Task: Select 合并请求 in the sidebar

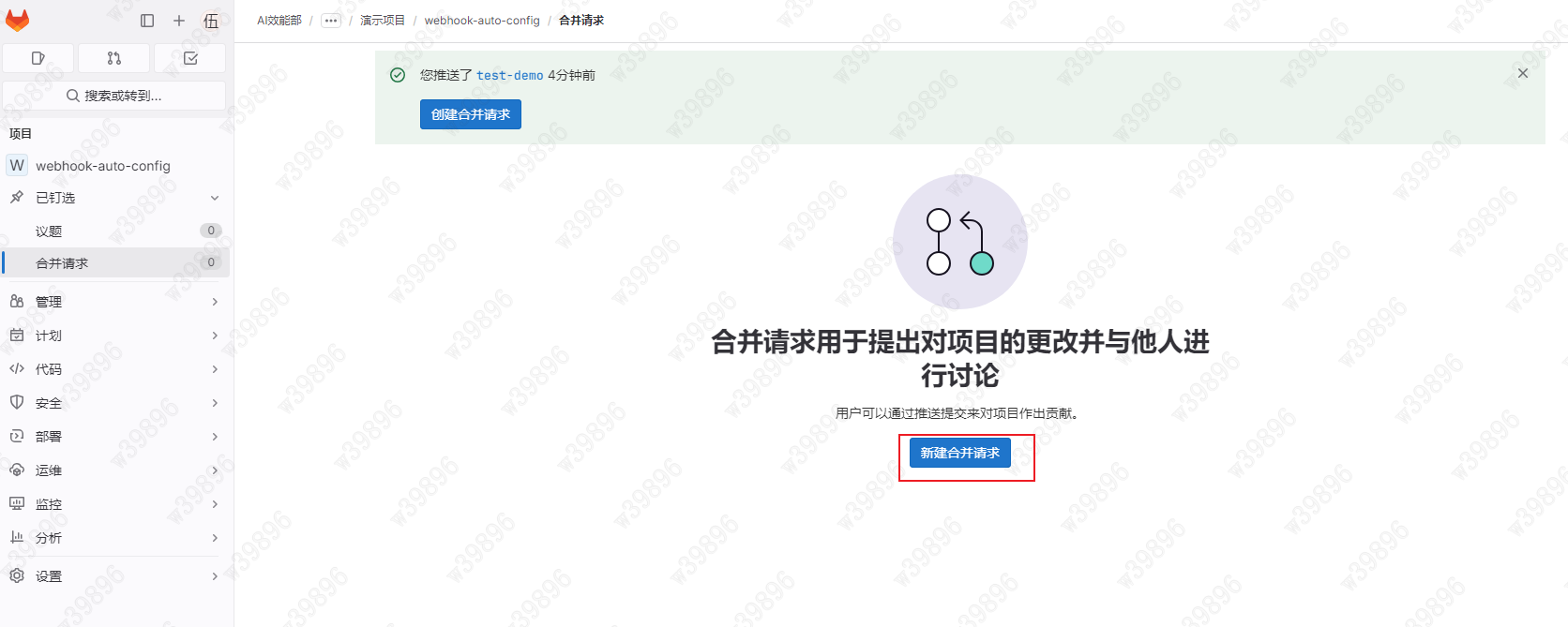Action: [x=62, y=263]
